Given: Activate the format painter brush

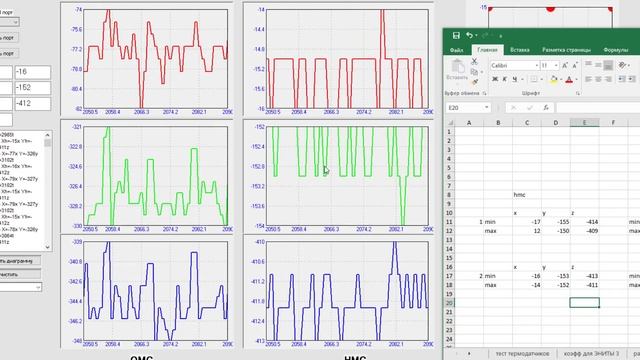Looking at the screenshot, I should click(474, 82).
